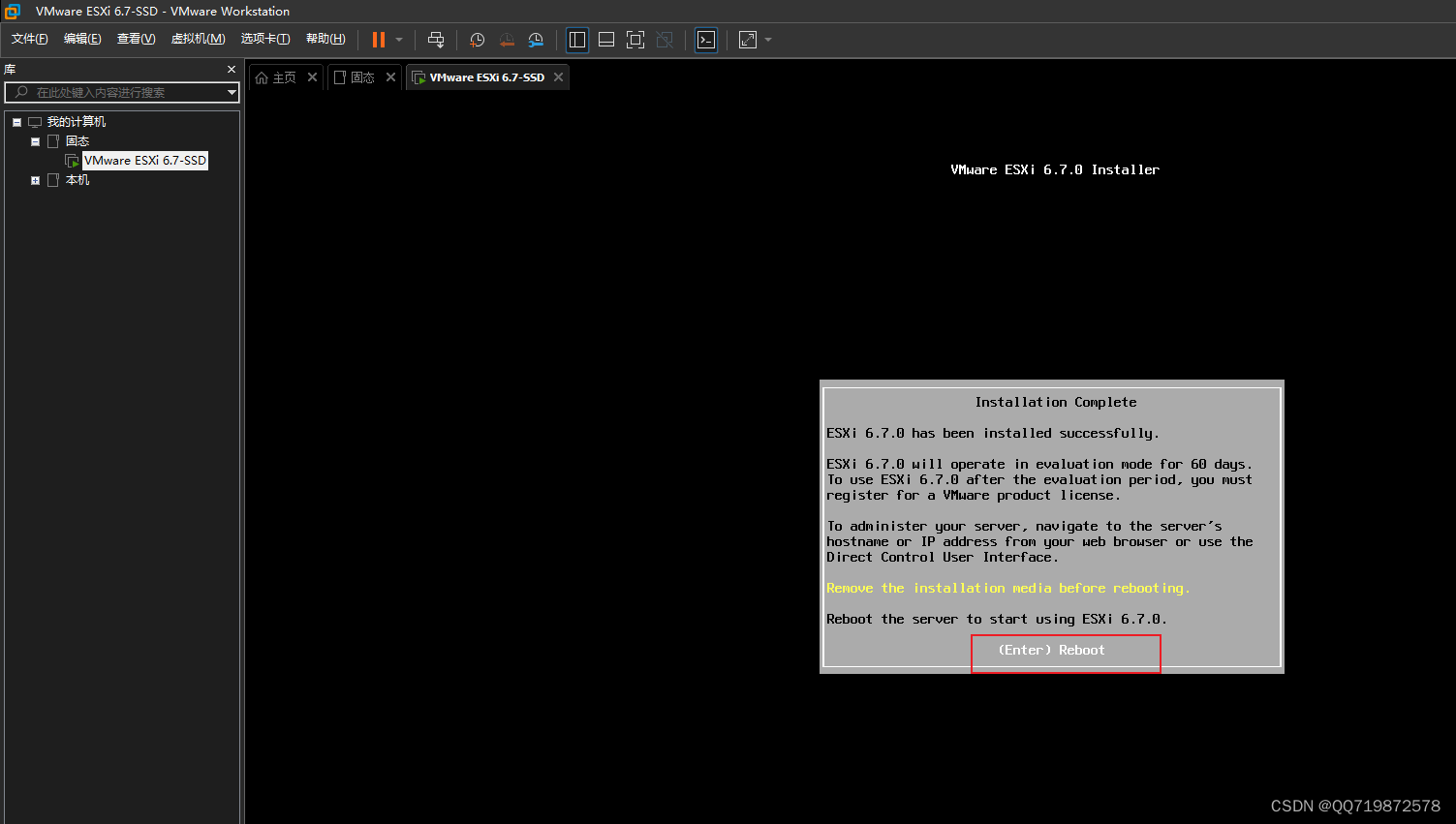This screenshot has width=1456, height=824.
Task: Enter full screen mode
Action: point(635,40)
